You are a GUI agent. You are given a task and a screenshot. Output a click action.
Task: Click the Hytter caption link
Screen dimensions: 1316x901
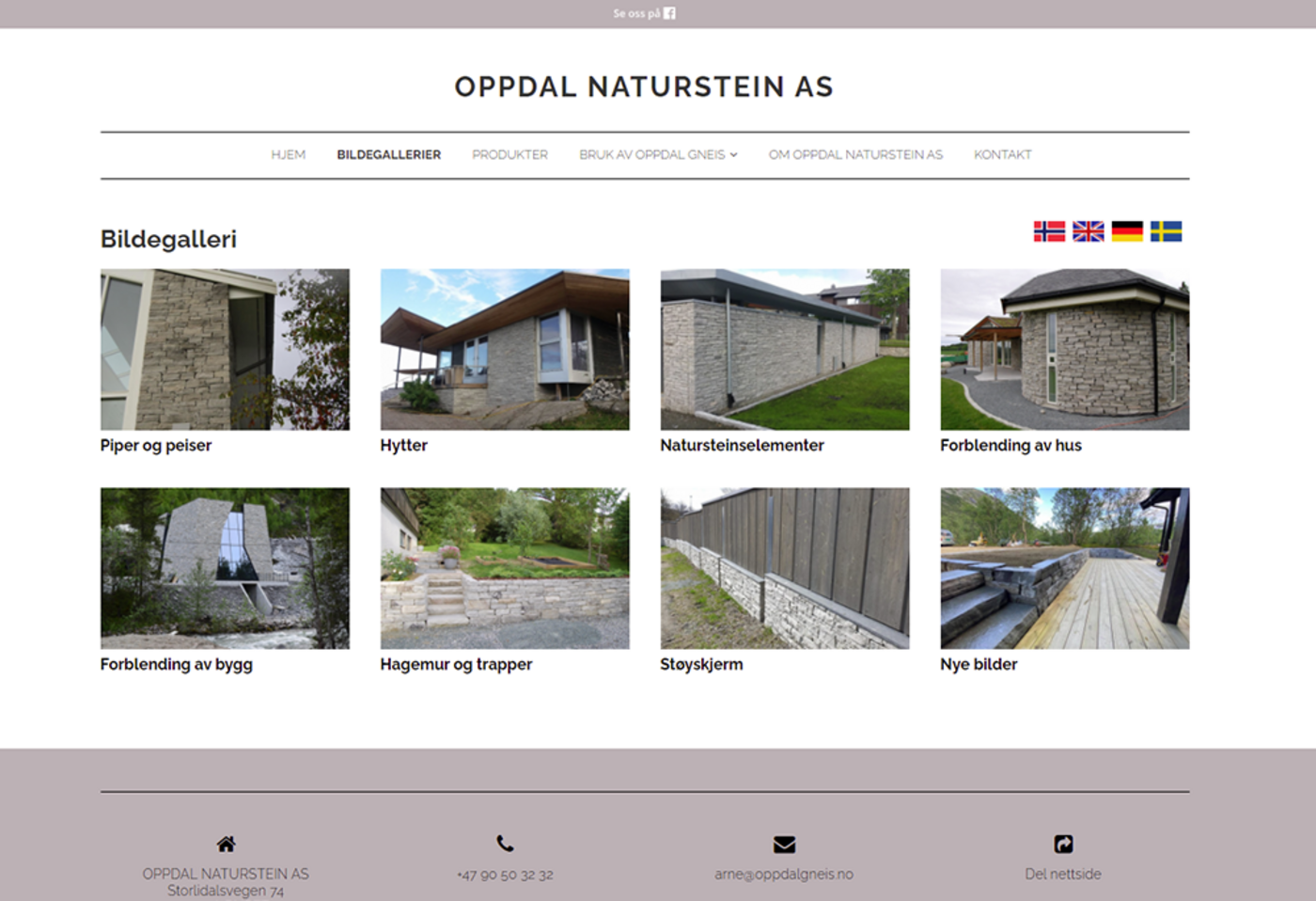(404, 446)
